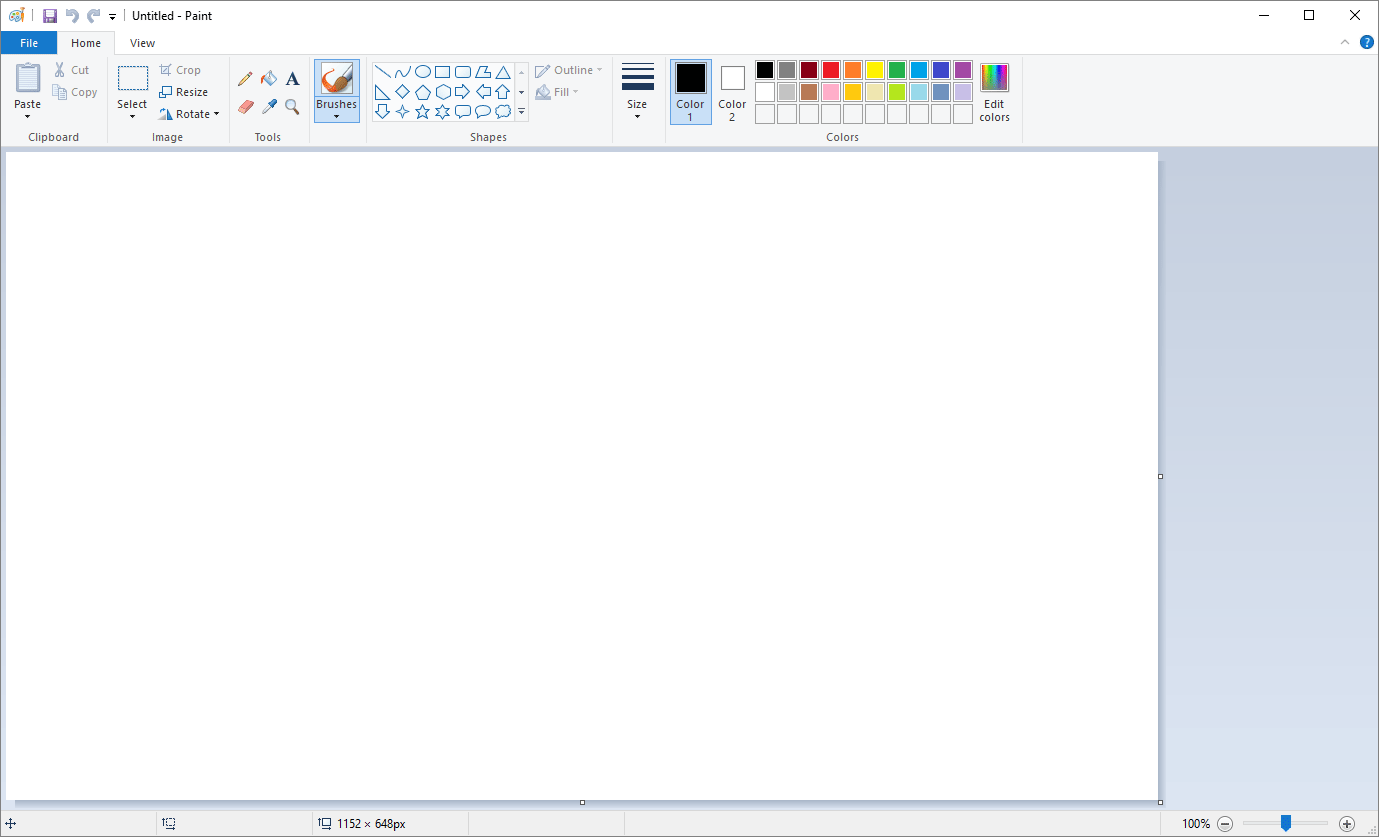Choose the Hexagon shape
Viewport: 1379px width, 837px height.
point(442,92)
